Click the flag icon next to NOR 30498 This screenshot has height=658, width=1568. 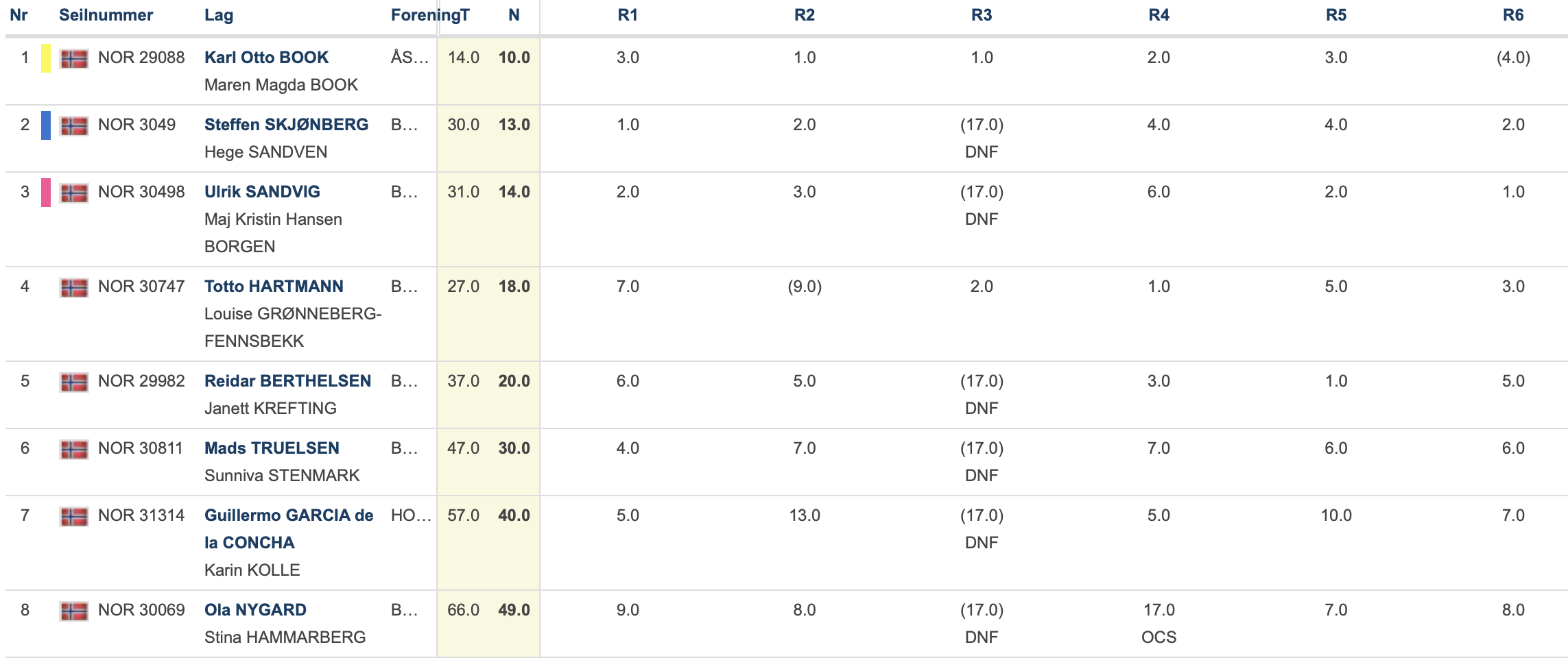pos(74,193)
